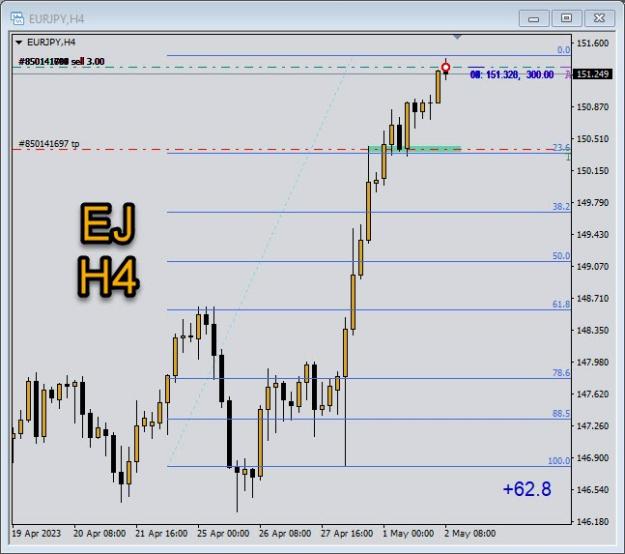
Task: Click the 146.180 price scale value
Action: pos(593,521)
